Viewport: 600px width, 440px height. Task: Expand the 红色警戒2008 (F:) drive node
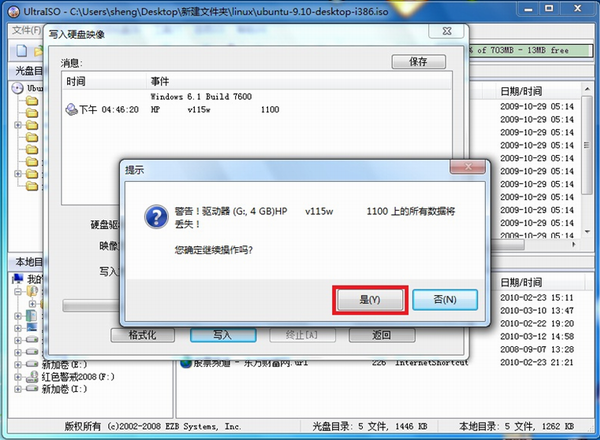(18, 377)
